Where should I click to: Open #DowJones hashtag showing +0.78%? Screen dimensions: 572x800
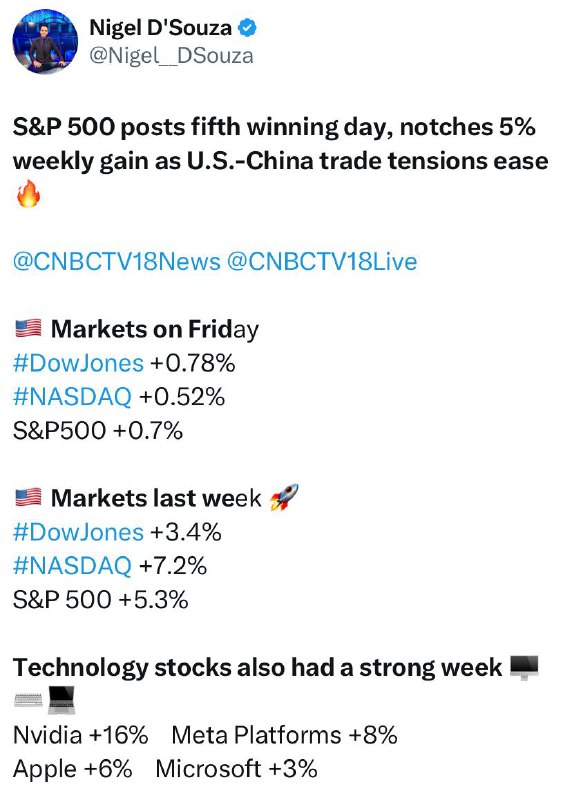coord(79,363)
